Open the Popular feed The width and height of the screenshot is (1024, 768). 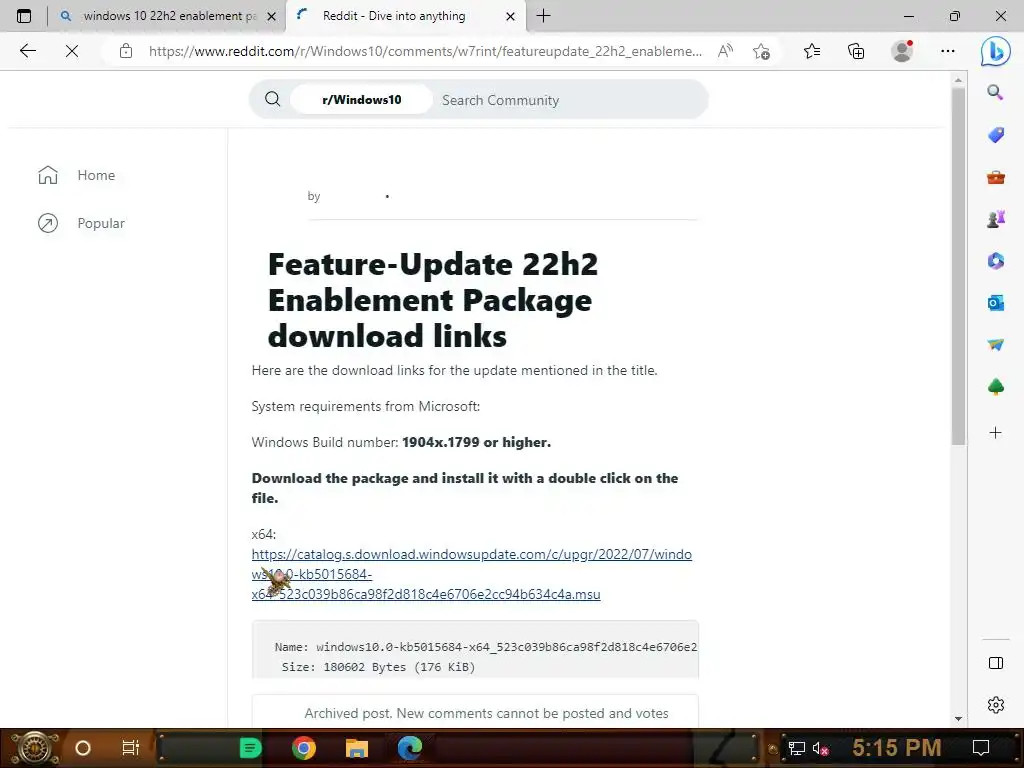point(81,223)
